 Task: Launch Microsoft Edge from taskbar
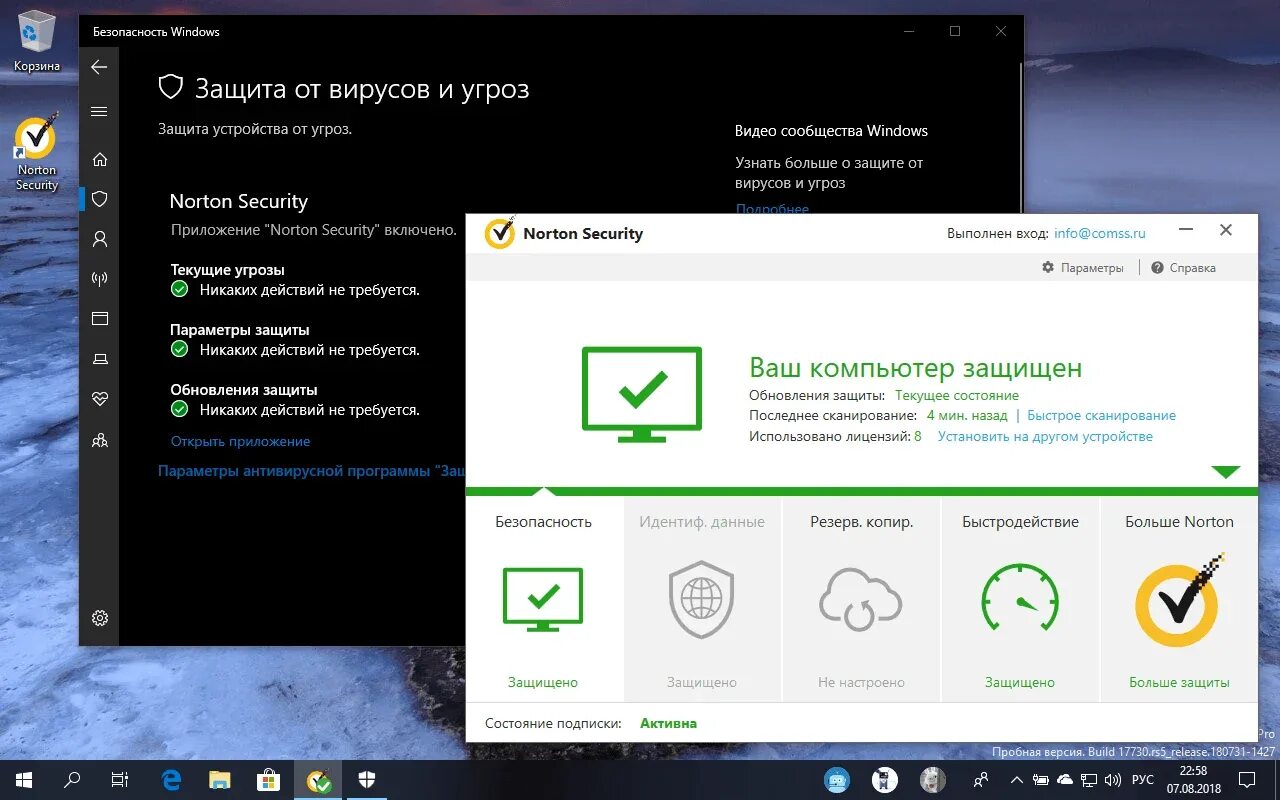click(172, 780)
